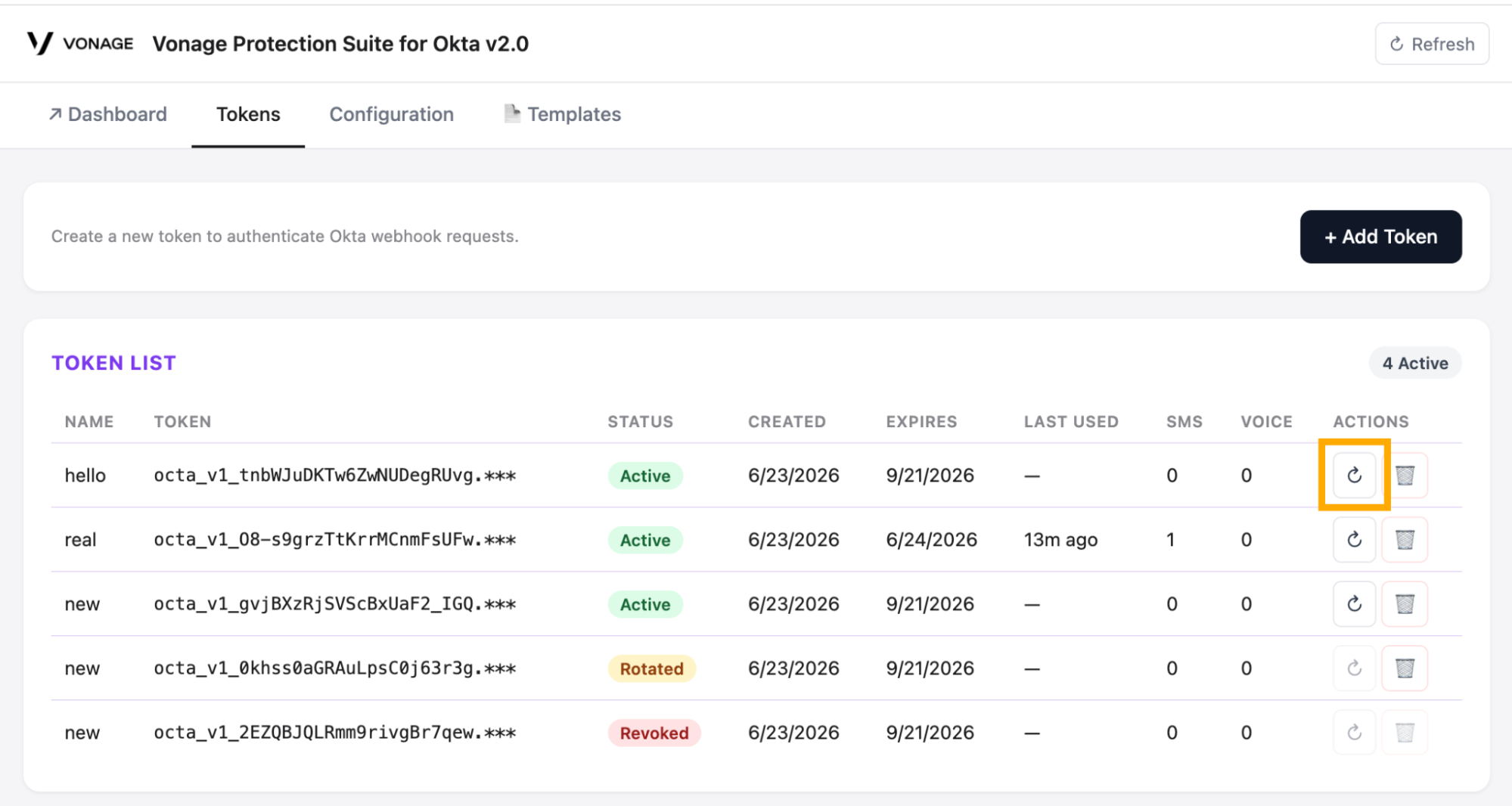Delete the "hello" token
This screenshot has width=1512, height=806.
[x=1405, y=475]
